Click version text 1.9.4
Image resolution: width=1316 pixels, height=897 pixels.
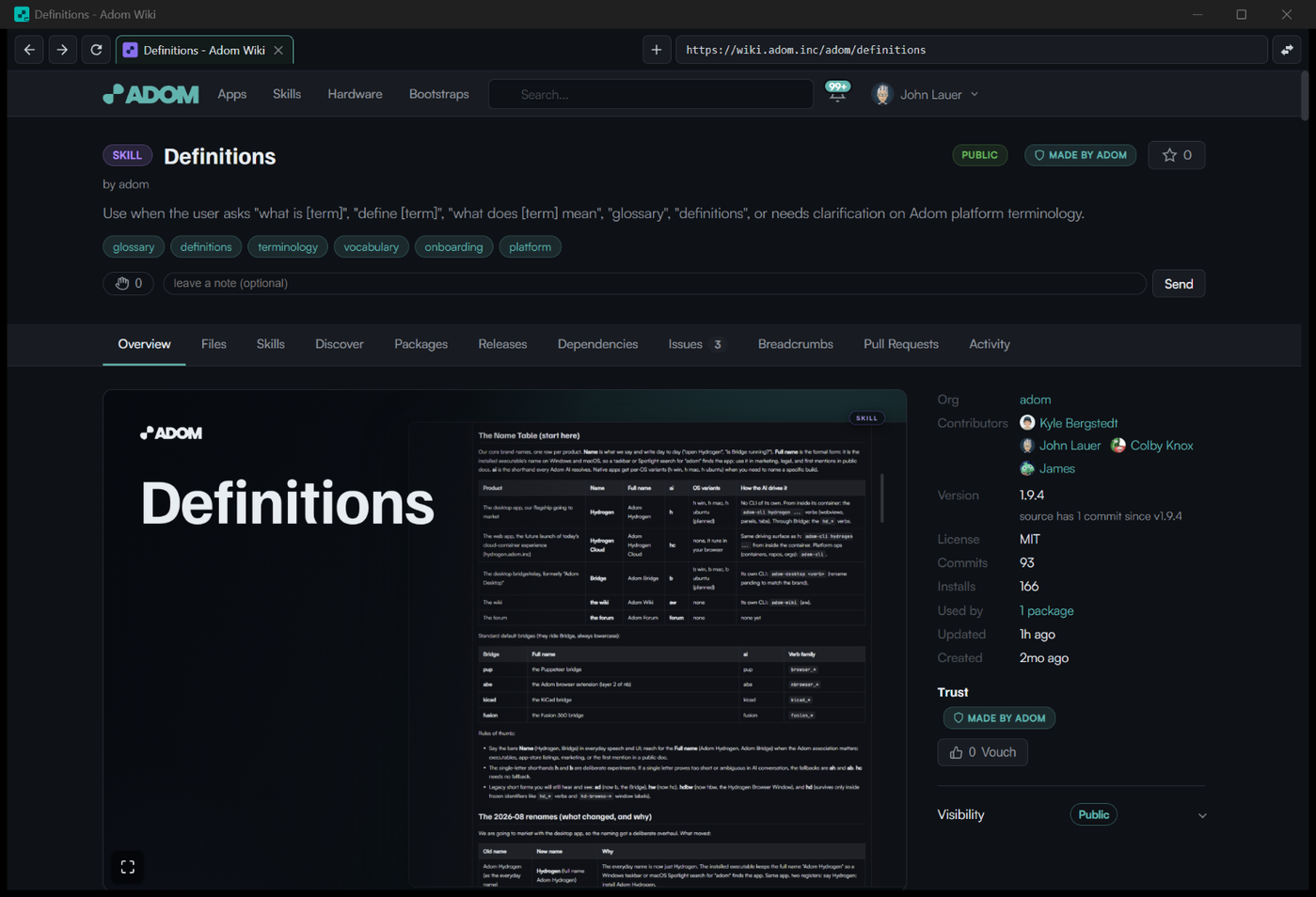point(1032,496)
